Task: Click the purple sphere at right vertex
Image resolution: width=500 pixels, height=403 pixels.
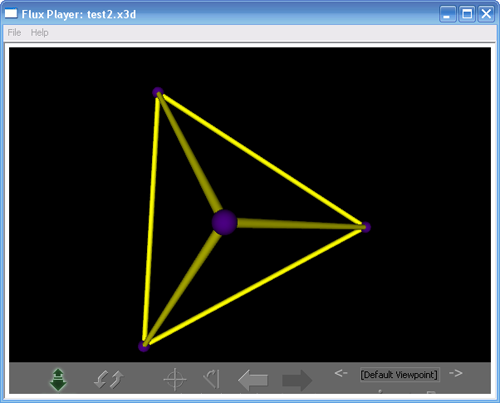Action: coord(366,227)
